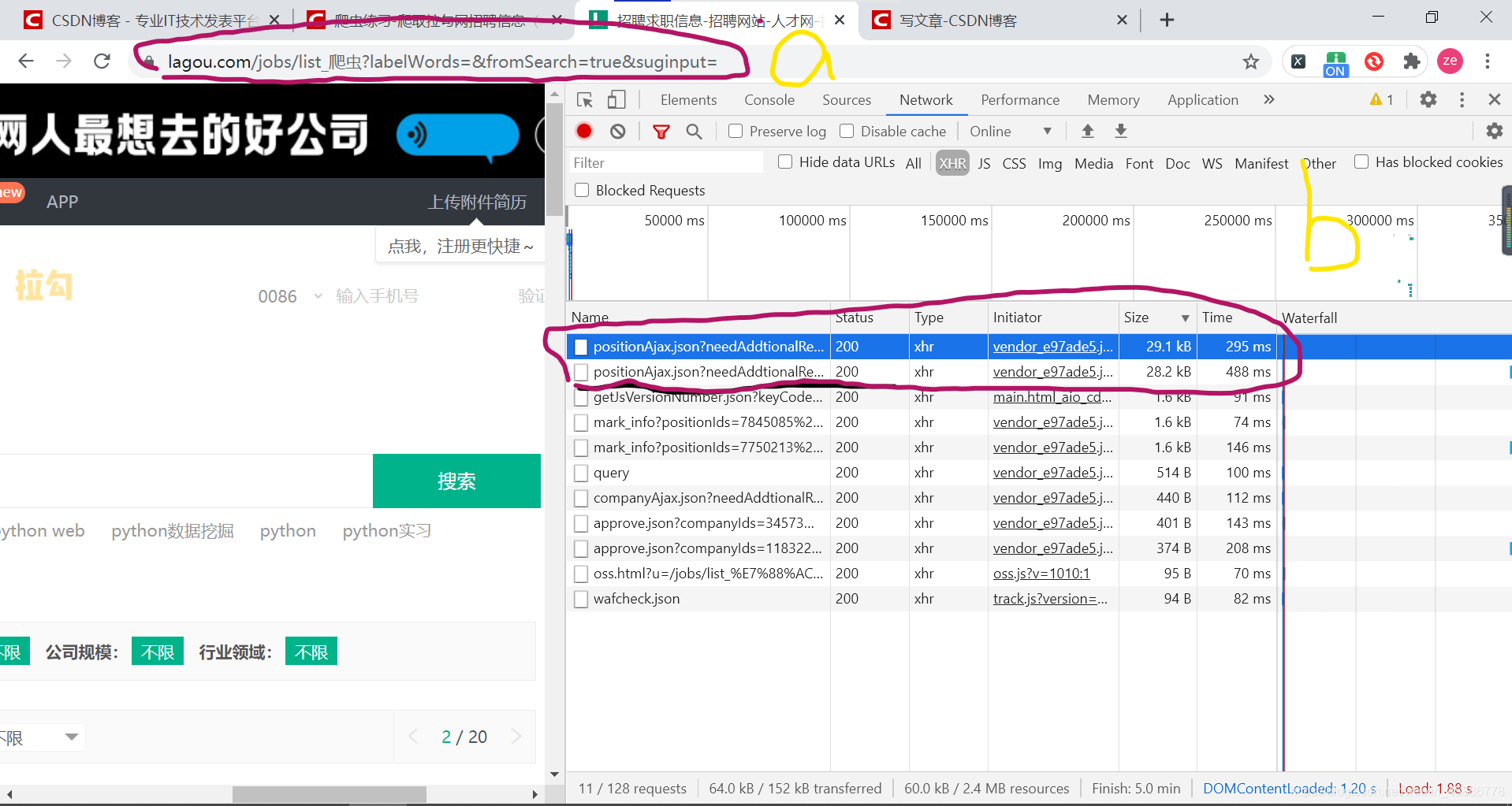Close the DevTools panel
This screenshot has height=806, width=1512.
[1494, 99]
